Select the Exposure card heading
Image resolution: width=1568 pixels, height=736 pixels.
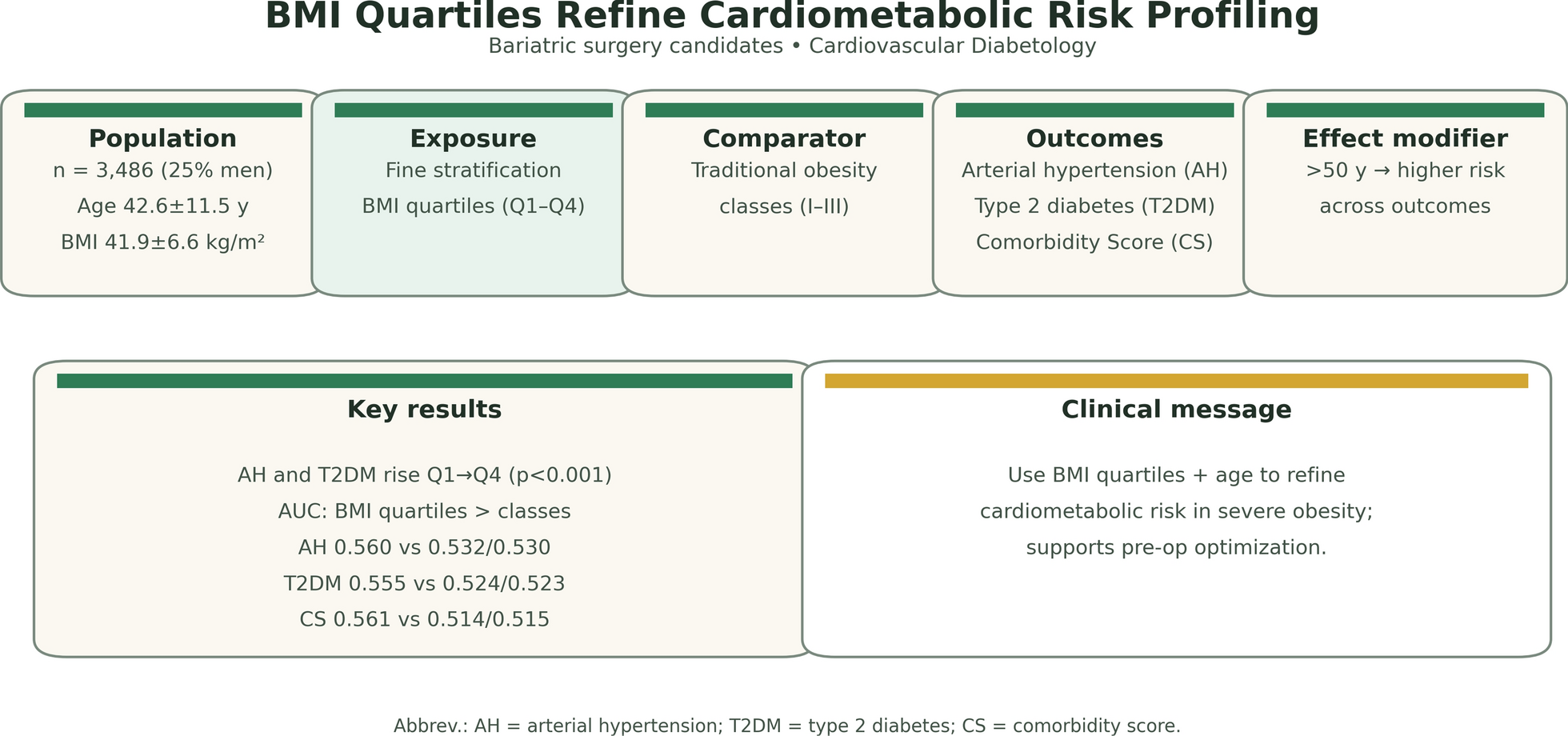tap(473, 139)
